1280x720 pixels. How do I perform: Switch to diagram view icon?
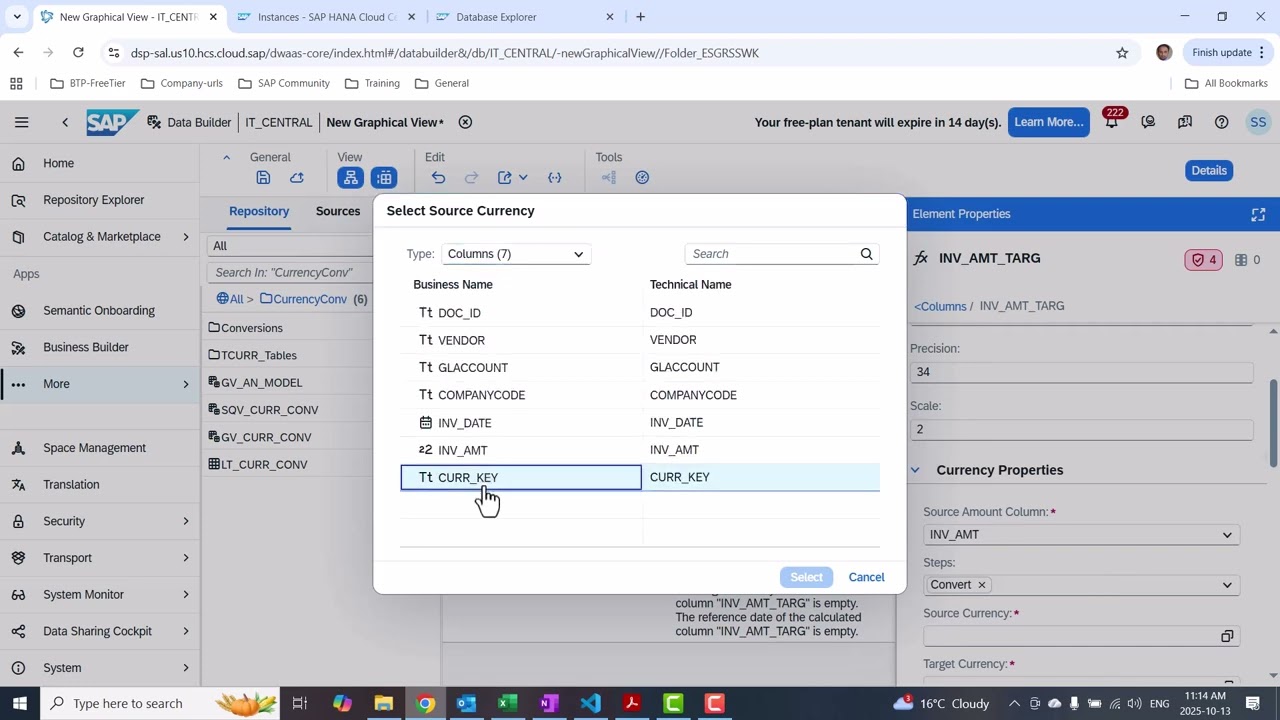coord(350,177)
